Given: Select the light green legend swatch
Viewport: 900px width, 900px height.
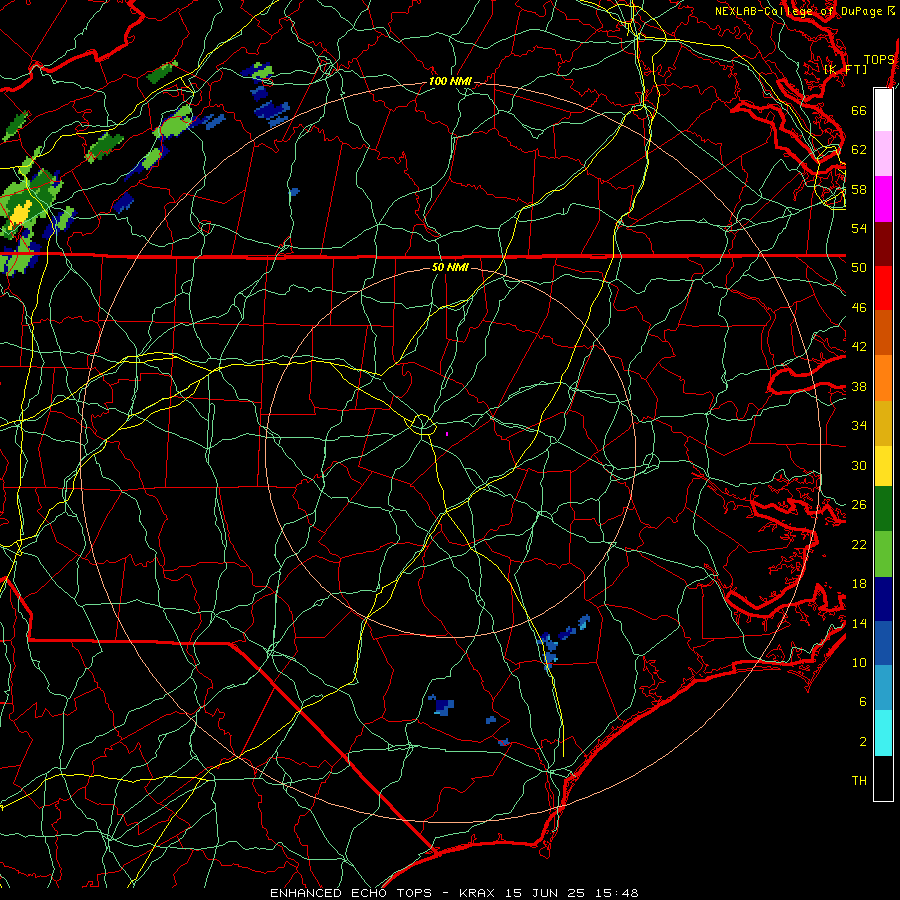Looking at the screenshot, I should coord(883,554).
